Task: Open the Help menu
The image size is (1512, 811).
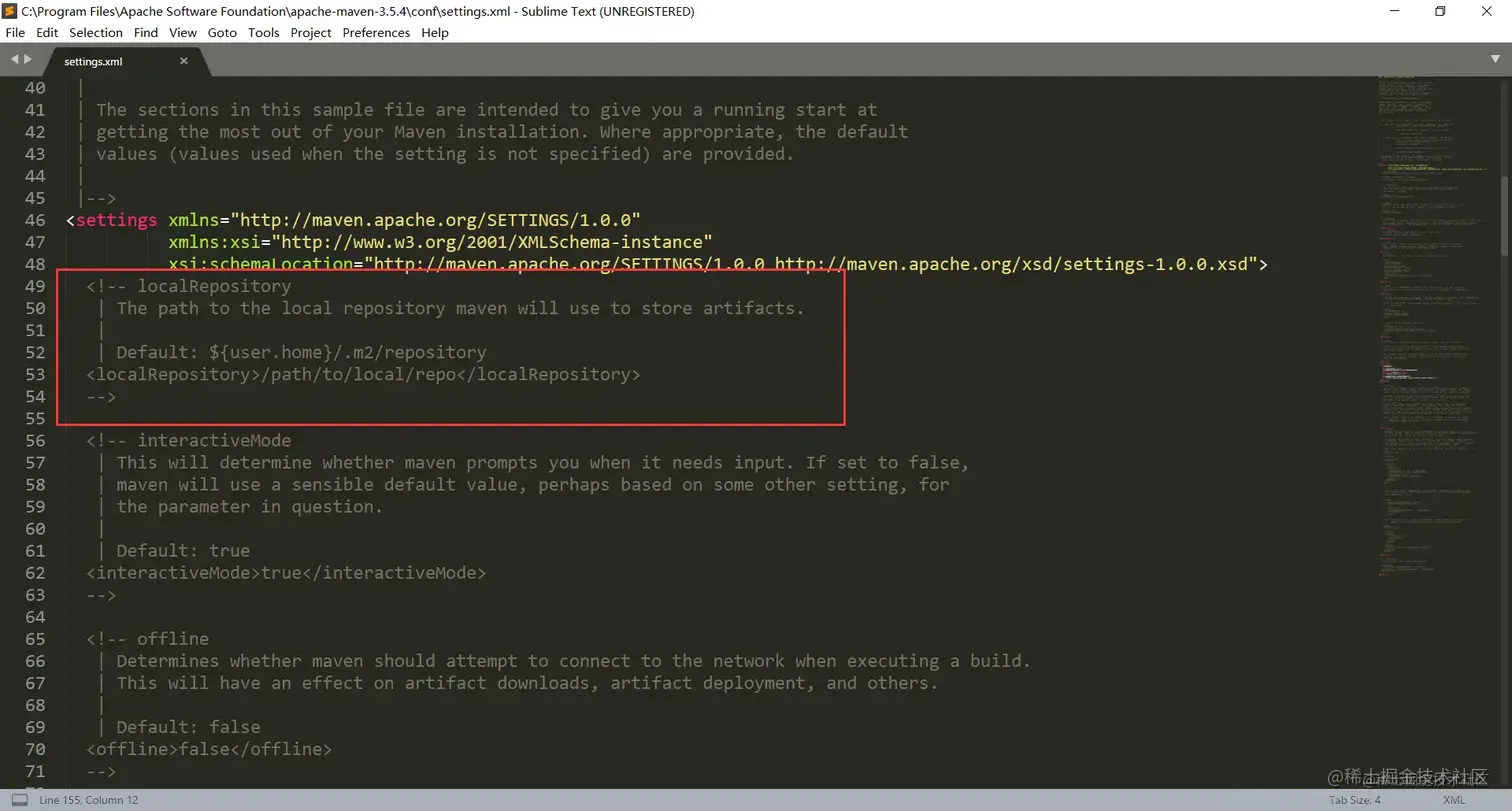Action: click(435, 32)
